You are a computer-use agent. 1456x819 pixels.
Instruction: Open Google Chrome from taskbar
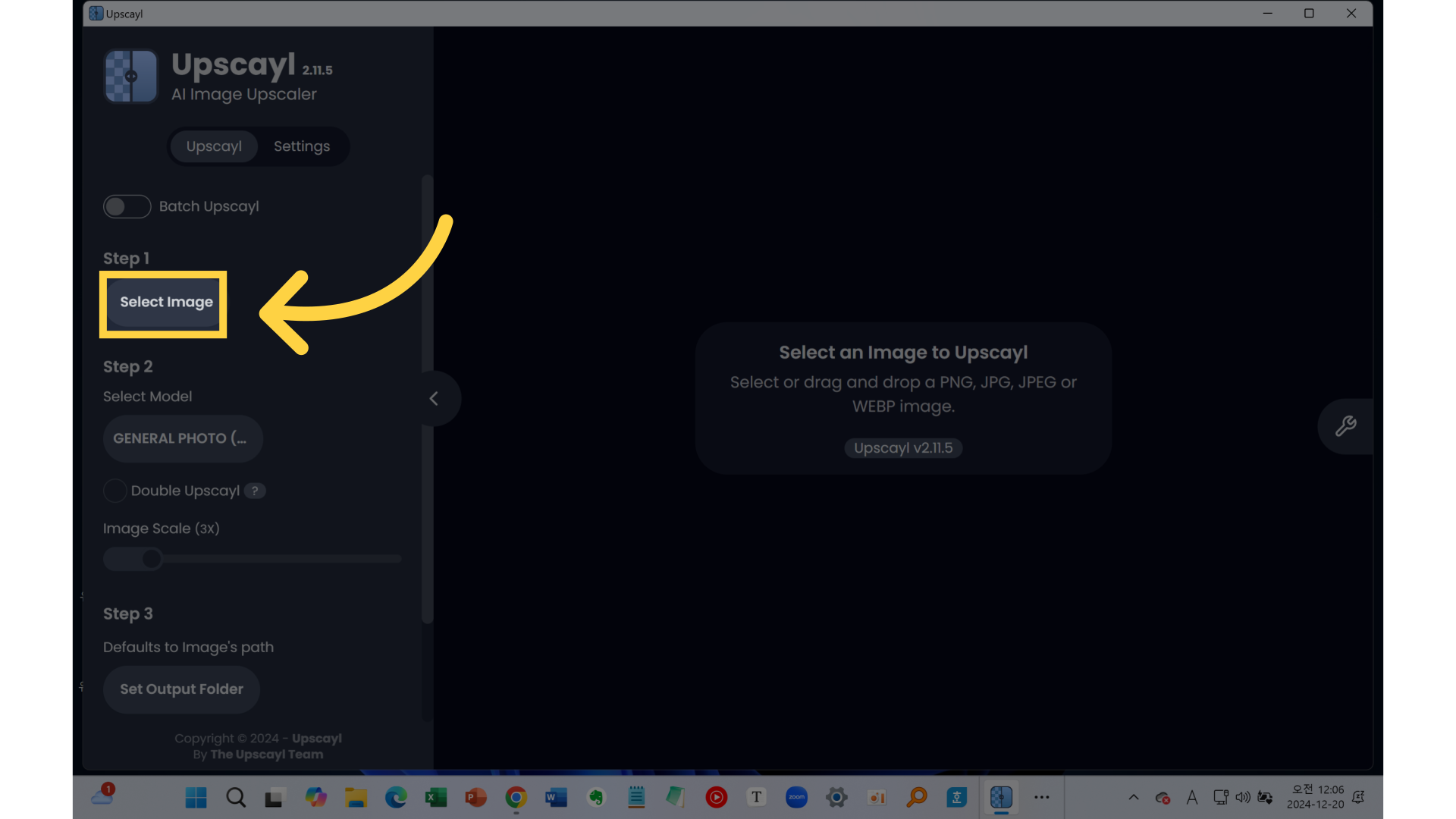516,797
